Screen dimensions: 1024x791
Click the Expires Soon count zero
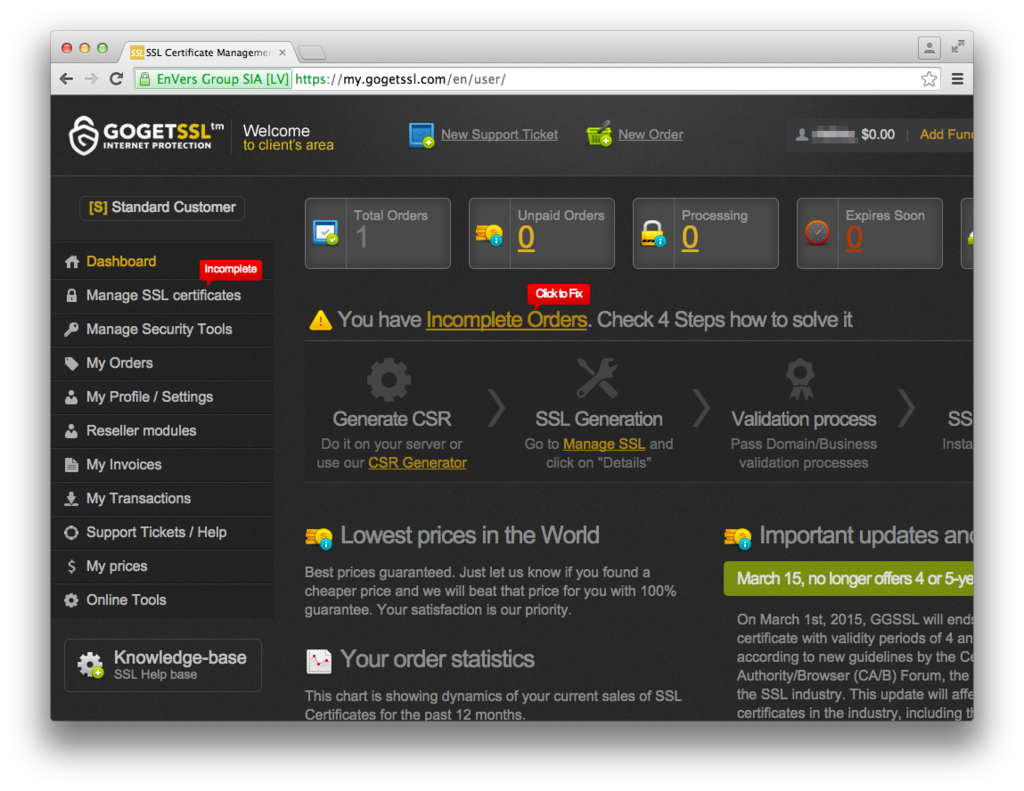pyautogui.click(x=854, y=238)
